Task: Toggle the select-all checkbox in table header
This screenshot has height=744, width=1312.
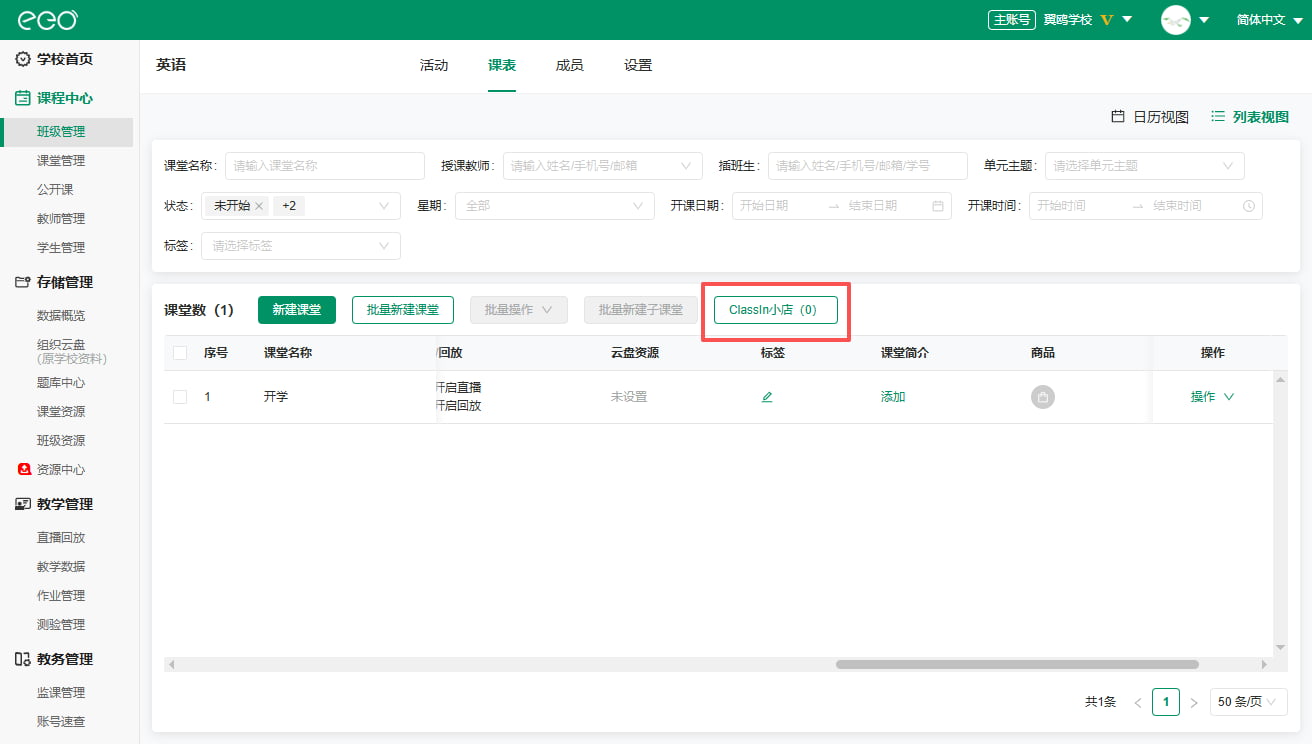Action: (180, 353)
